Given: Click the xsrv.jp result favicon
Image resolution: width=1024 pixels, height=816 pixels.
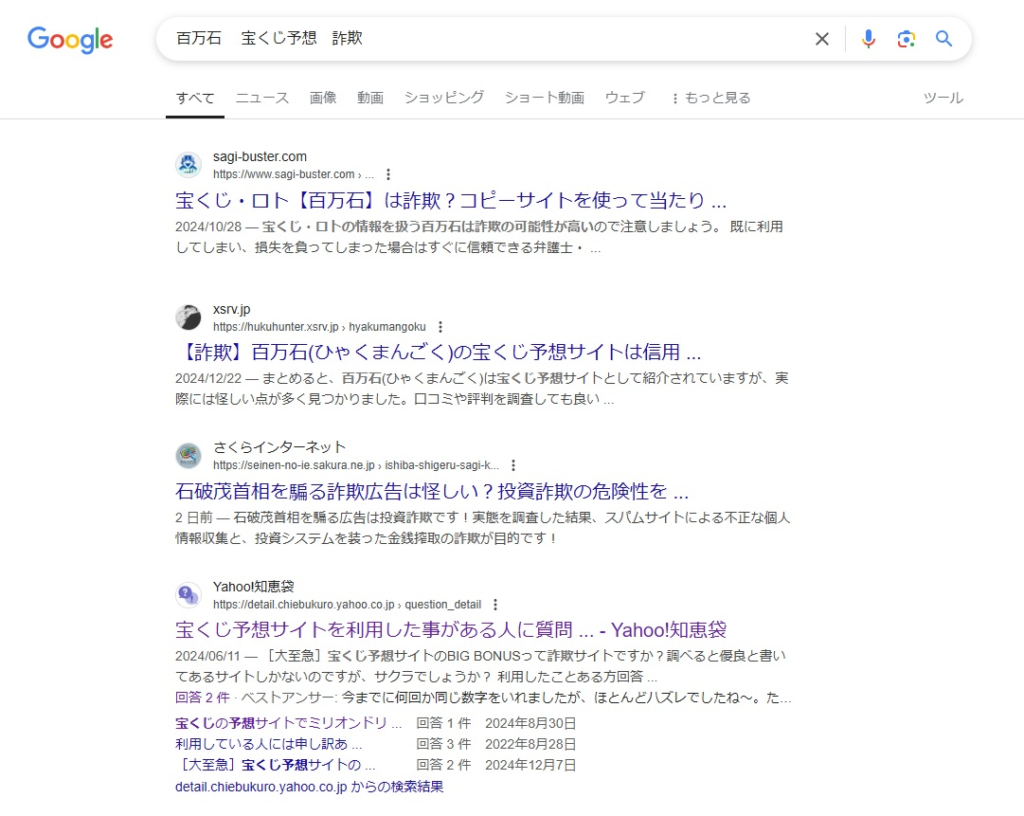Looking at the screenshot, I should point(188,318).
